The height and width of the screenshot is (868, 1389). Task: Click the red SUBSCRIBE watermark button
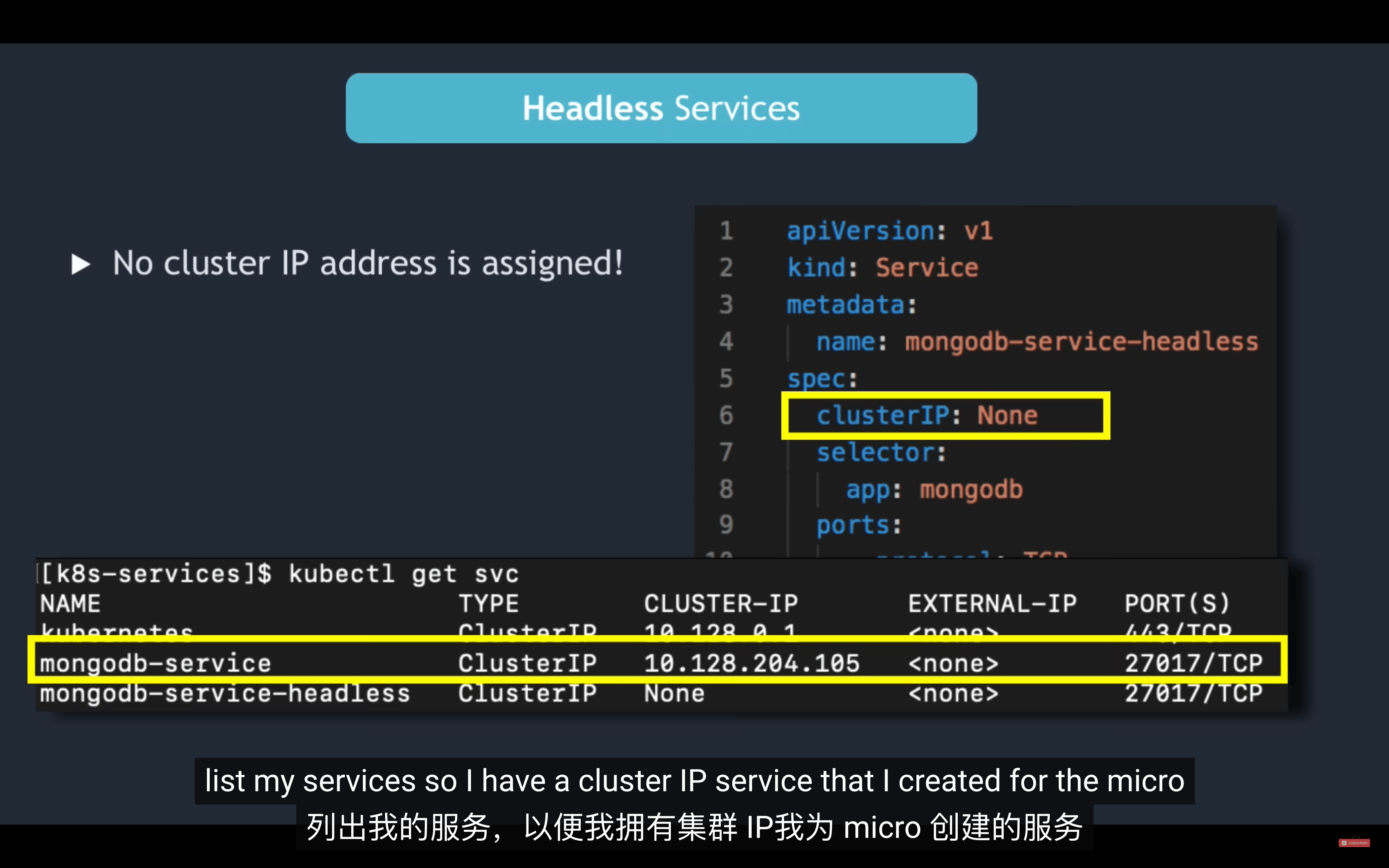pos(1354,843)
